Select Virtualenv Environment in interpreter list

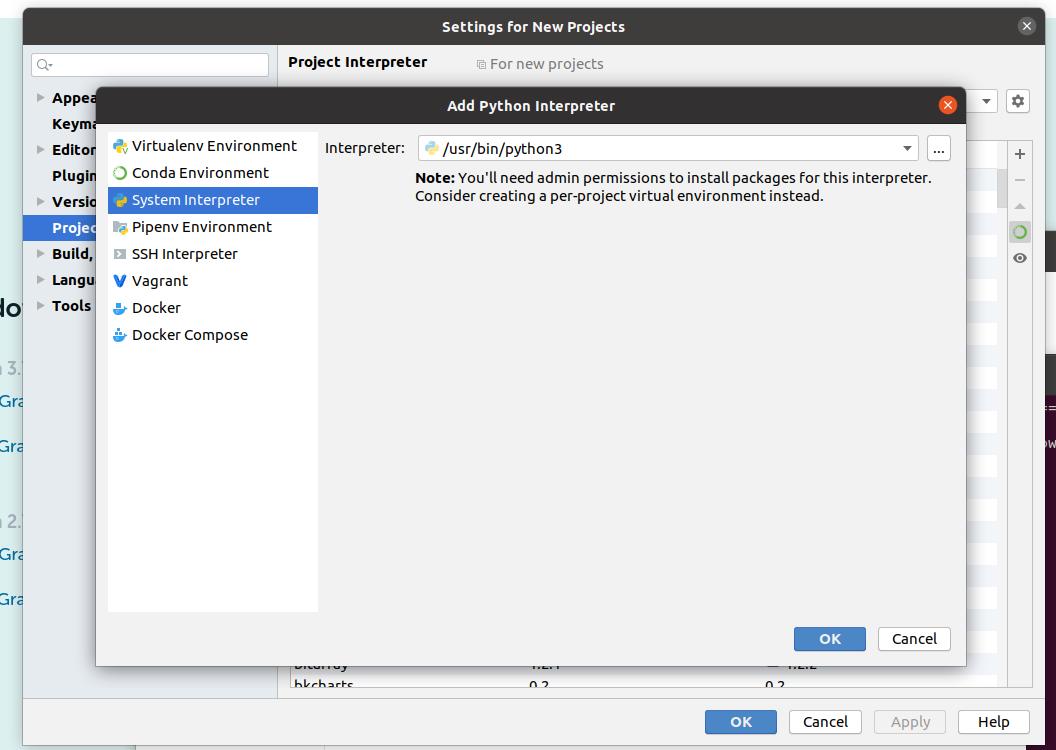[x=213, y=146]
